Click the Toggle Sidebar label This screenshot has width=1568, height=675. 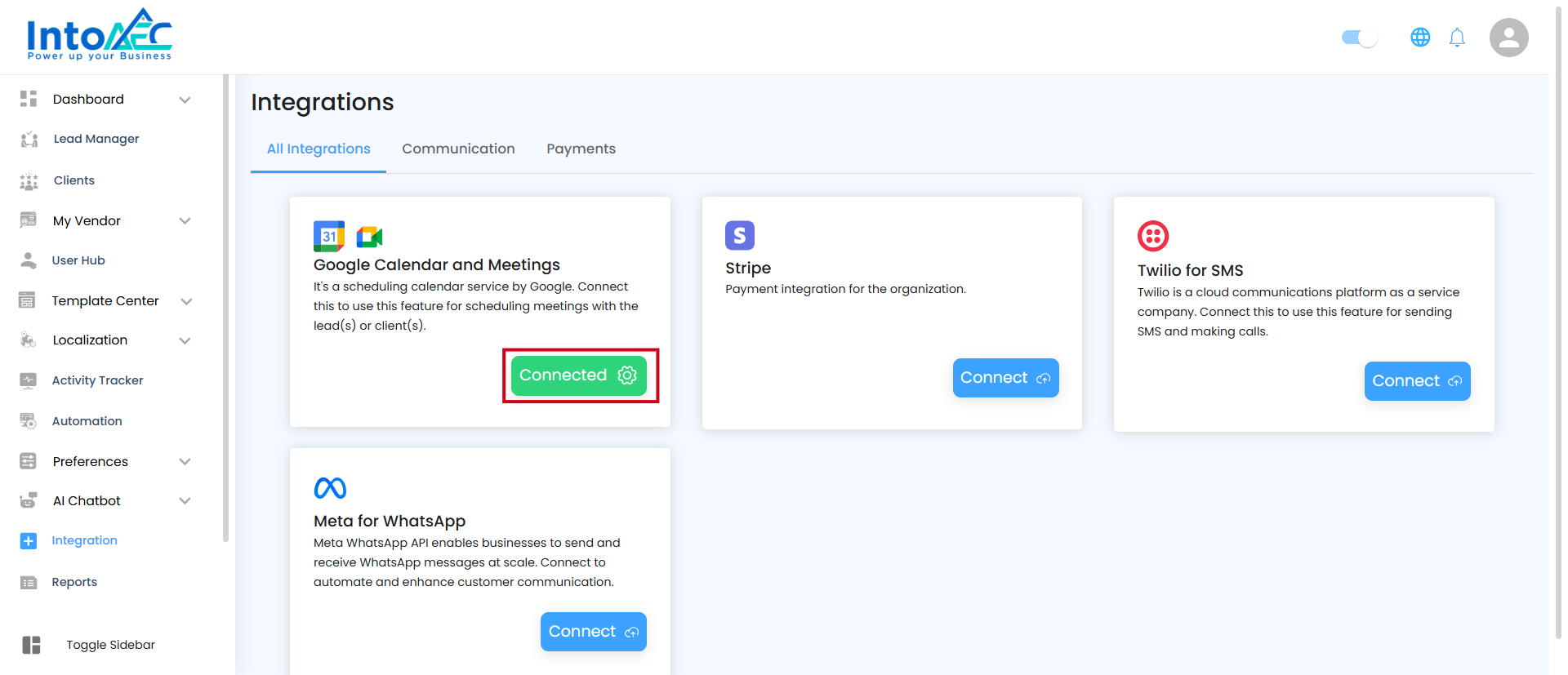[x=111, y=645]
